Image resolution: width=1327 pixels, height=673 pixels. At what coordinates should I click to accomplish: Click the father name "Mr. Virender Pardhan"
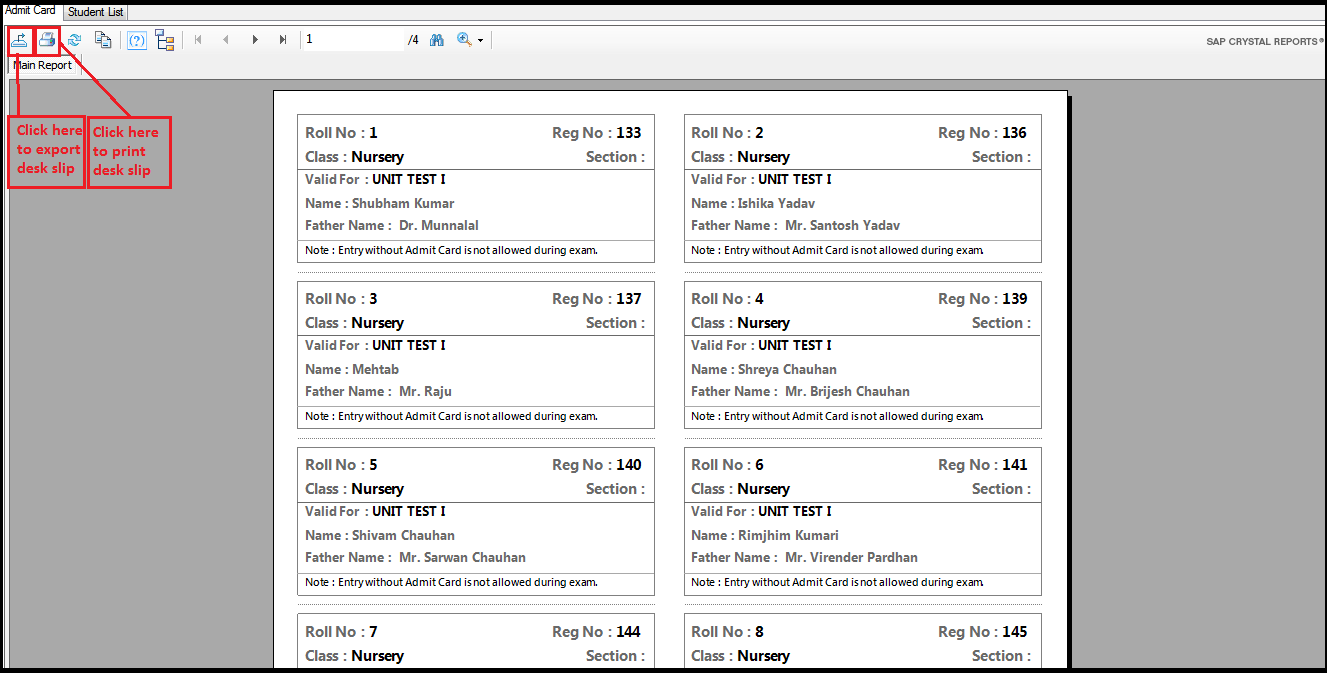pos(852,558)
